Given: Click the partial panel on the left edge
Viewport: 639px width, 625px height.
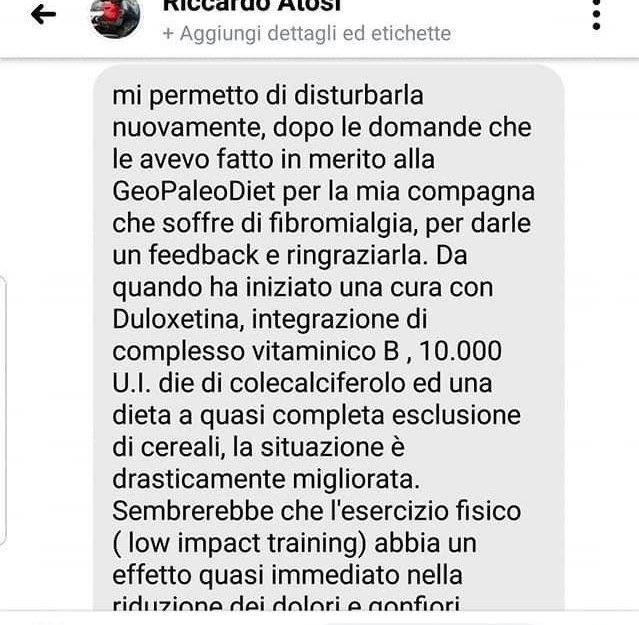Looking at the screenshot, I should tap(2, 409).
